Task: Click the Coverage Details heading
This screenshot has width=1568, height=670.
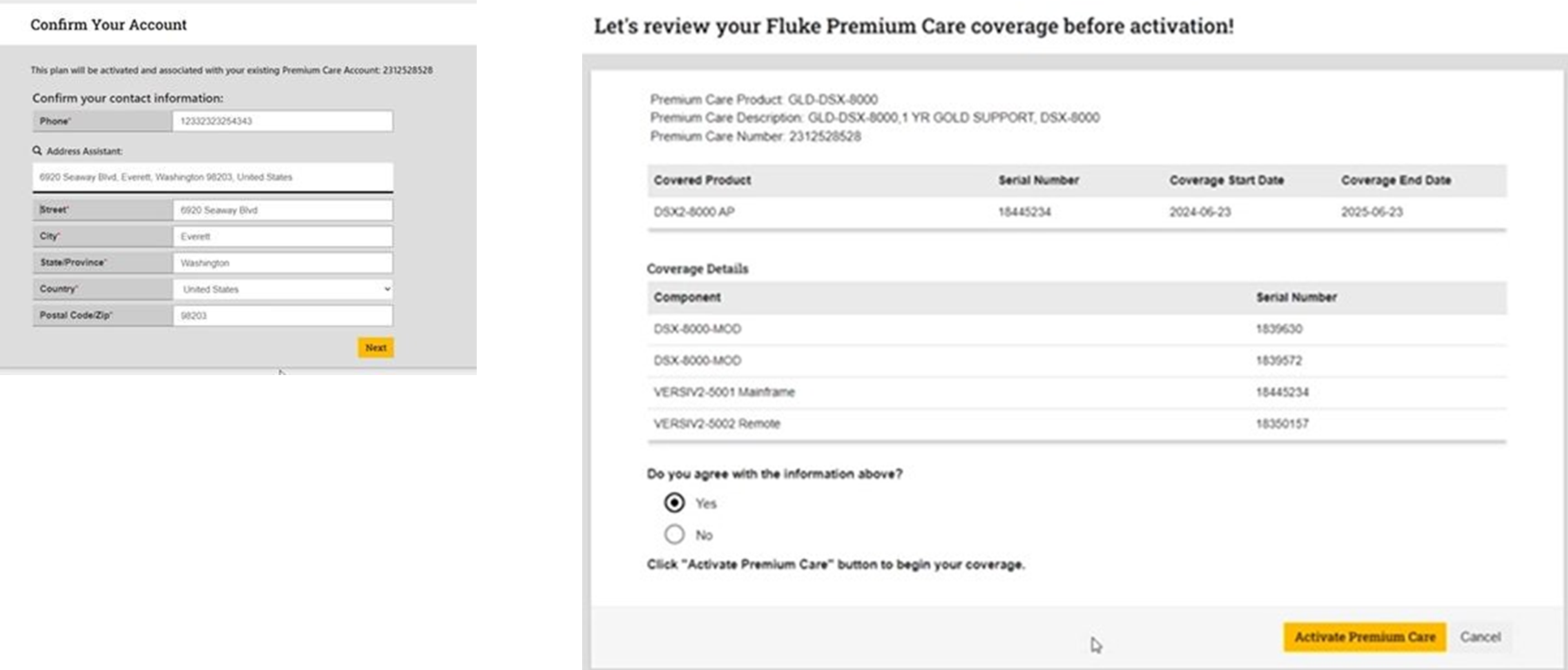Action: [x=698, y=269]
